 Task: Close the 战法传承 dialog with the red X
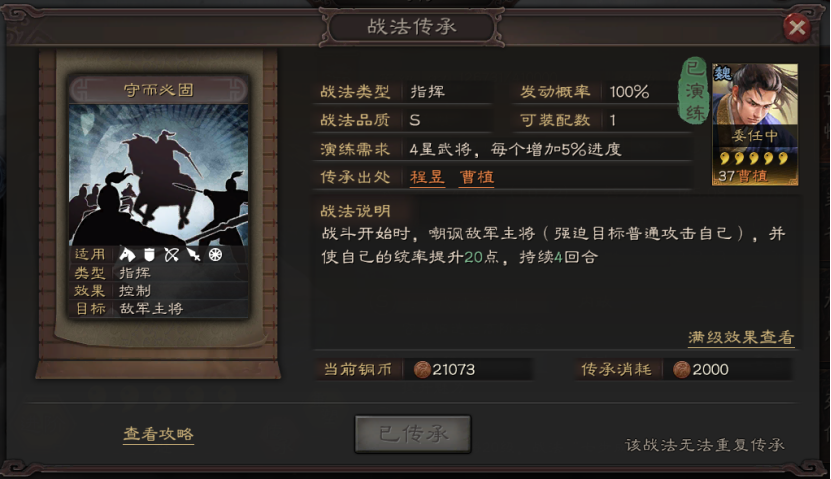click(797, 26)
